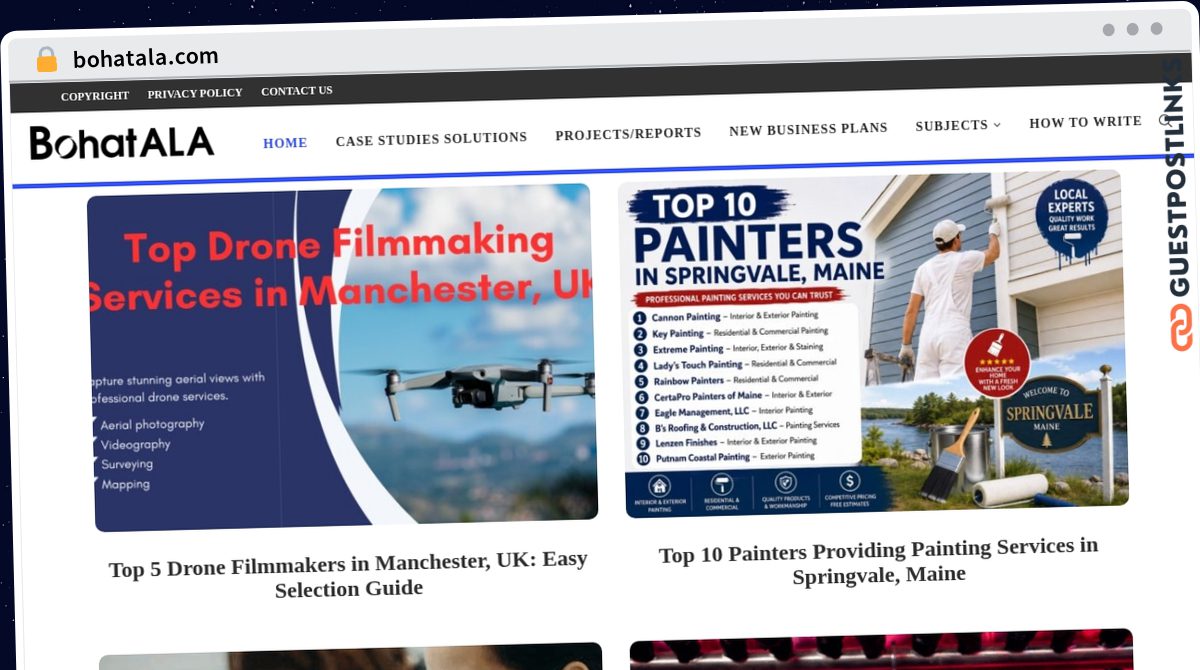Image resolution: width=1200 pixels, height=670 pixels.
Task: Open the Copyright page link
Action: 95,96
